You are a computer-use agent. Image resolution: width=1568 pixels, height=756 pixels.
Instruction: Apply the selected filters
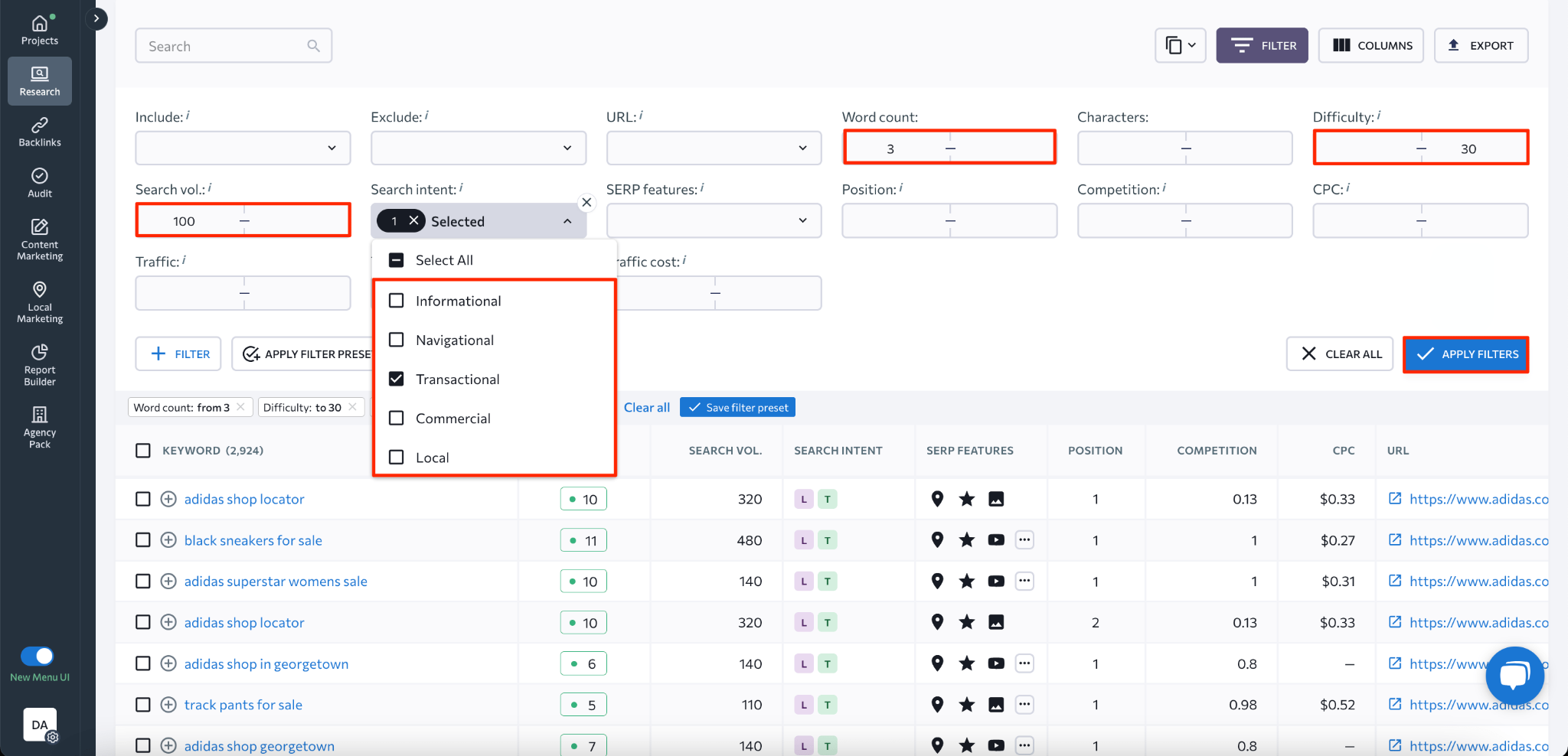1465,354
